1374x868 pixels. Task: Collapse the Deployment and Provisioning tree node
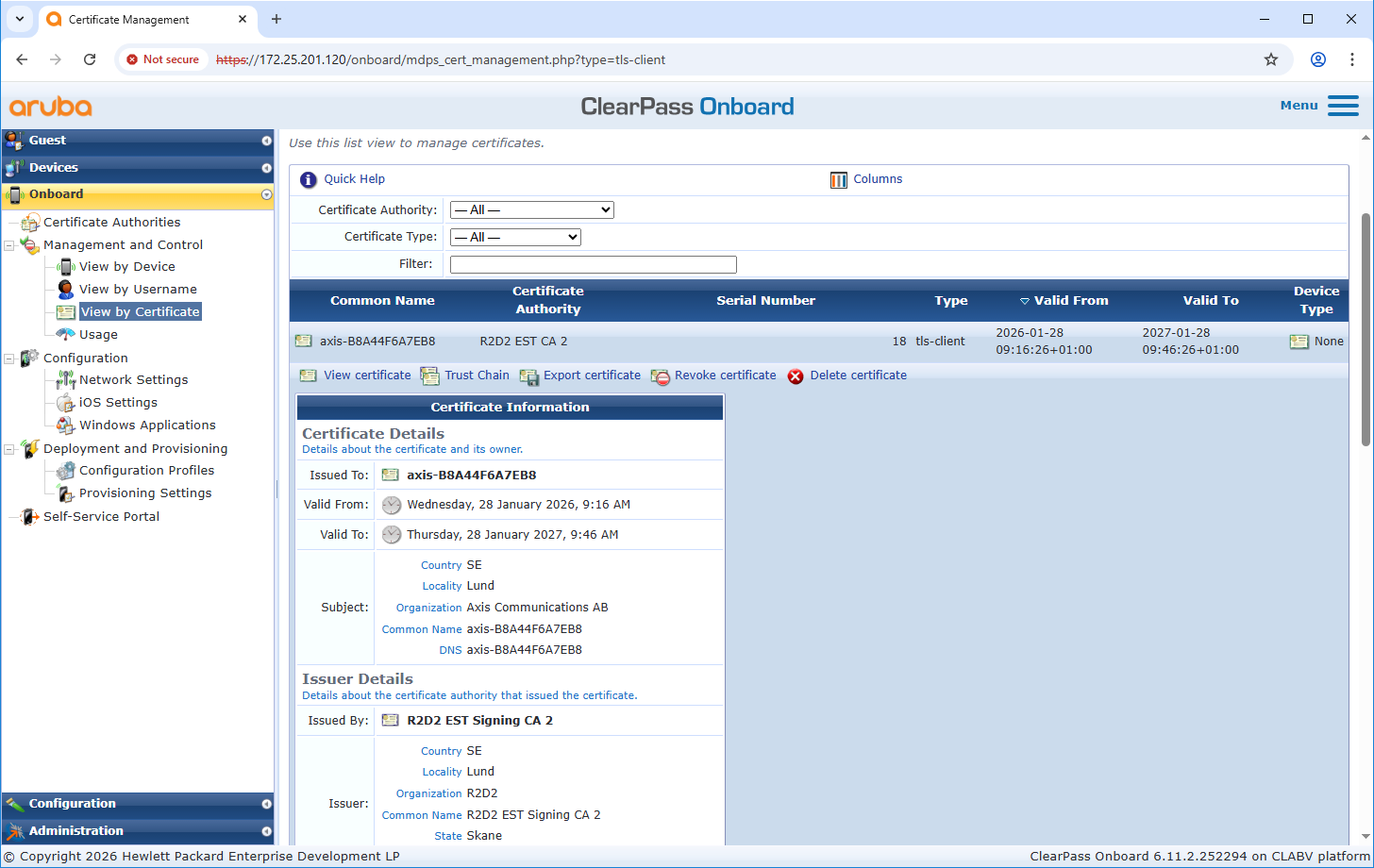(x=9, y=449)
